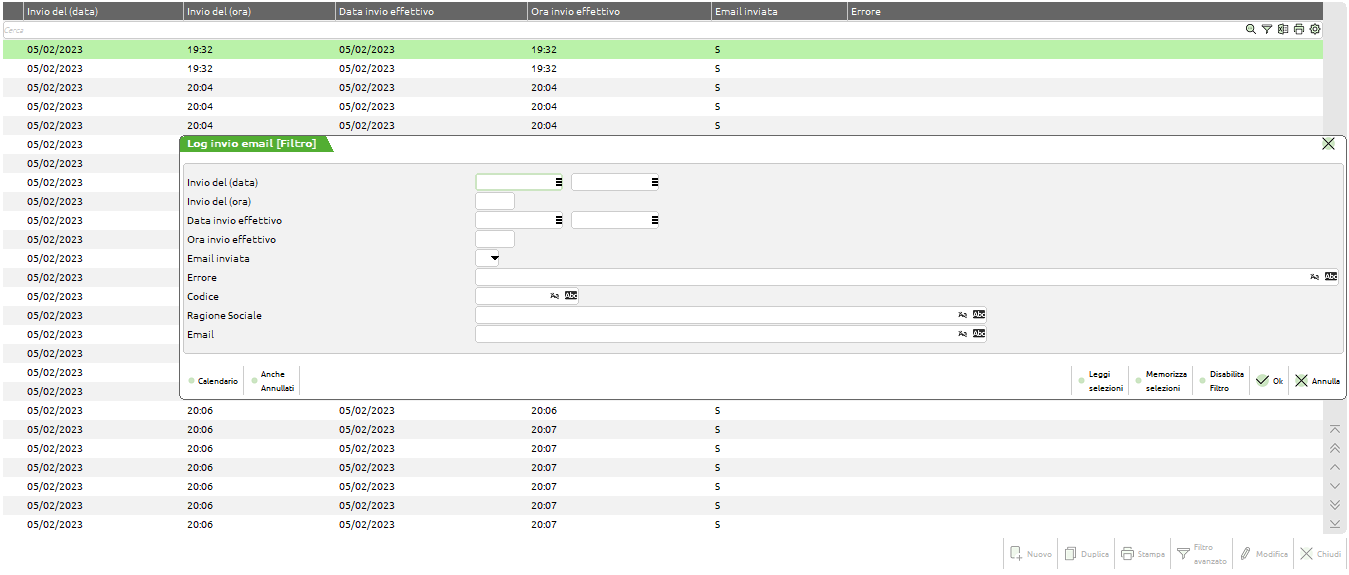Expand the Email inviata dropdown

tap(493, 258)
